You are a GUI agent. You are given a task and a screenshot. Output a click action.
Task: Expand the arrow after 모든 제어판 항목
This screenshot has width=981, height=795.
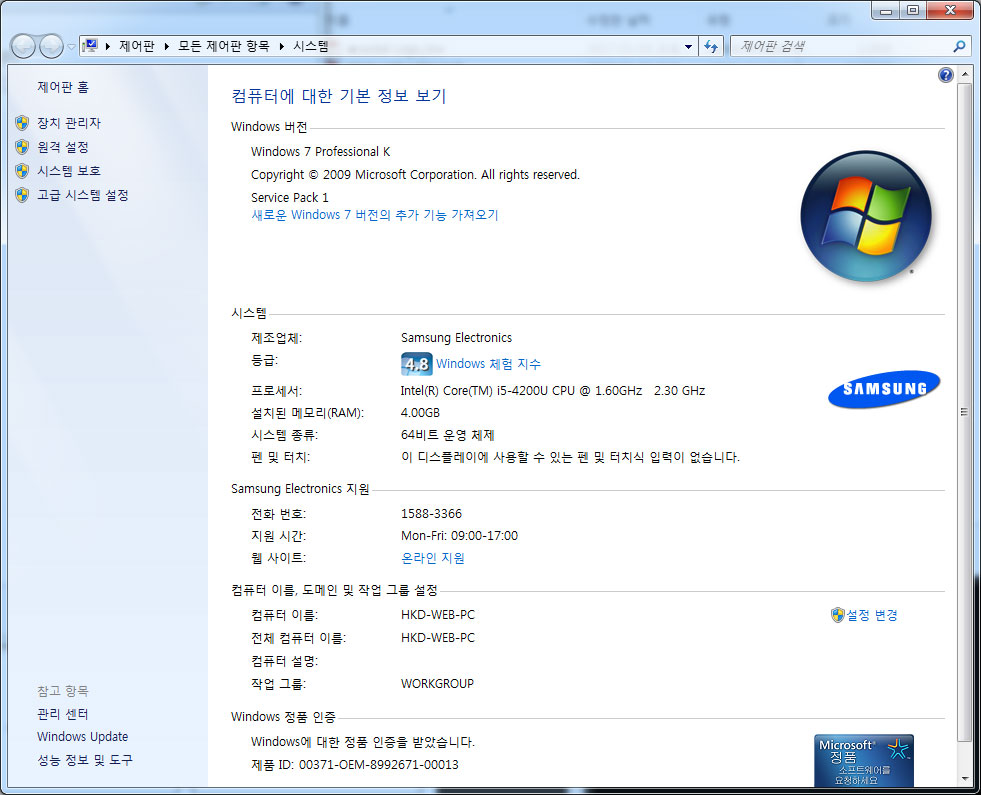[x=282, y=46]
